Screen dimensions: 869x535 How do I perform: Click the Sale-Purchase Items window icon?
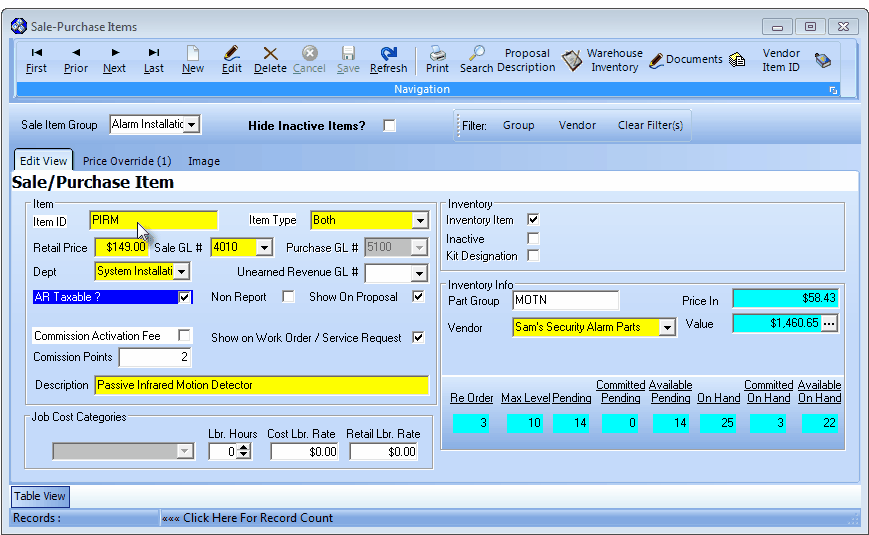pyautogui.click(x=19, y=26)
